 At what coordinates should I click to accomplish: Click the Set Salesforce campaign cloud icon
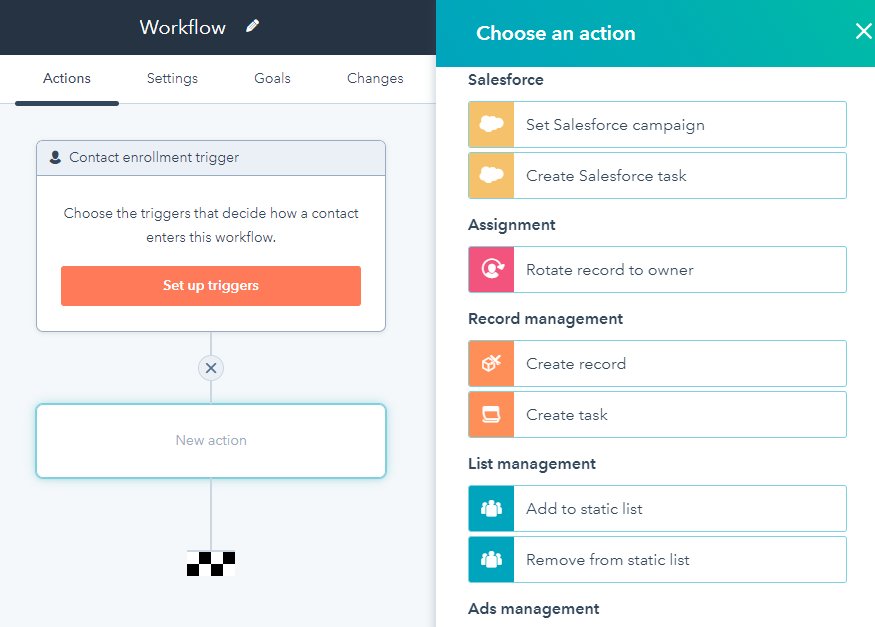[491, 124]
